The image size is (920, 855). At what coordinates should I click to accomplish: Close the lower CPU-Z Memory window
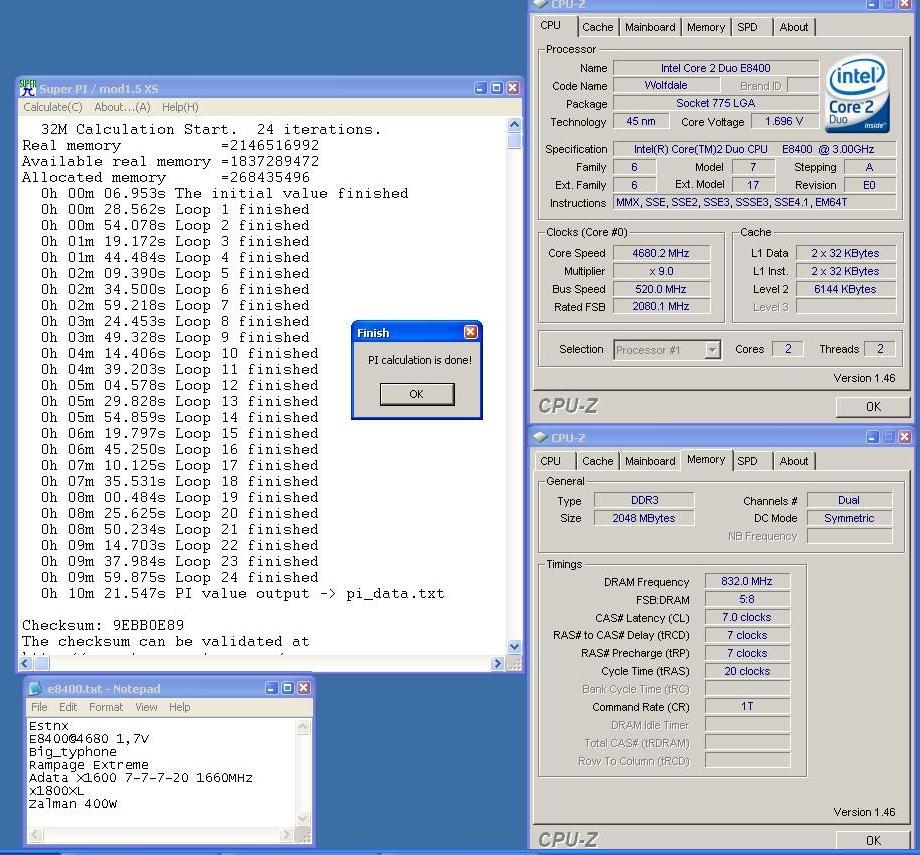[x=905, y=437]
